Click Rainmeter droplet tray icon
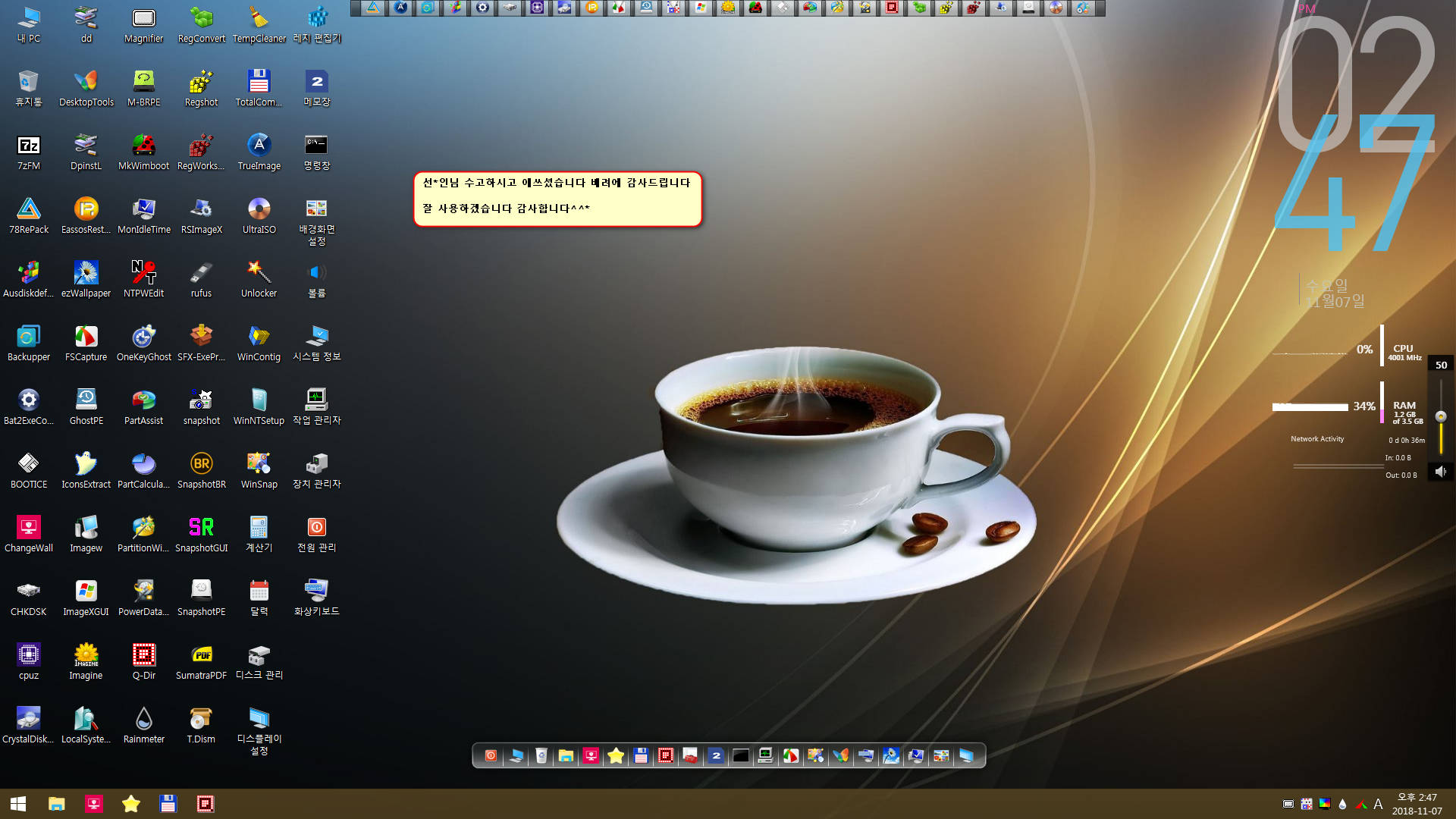1456x819 pixels. (1342, 804)
